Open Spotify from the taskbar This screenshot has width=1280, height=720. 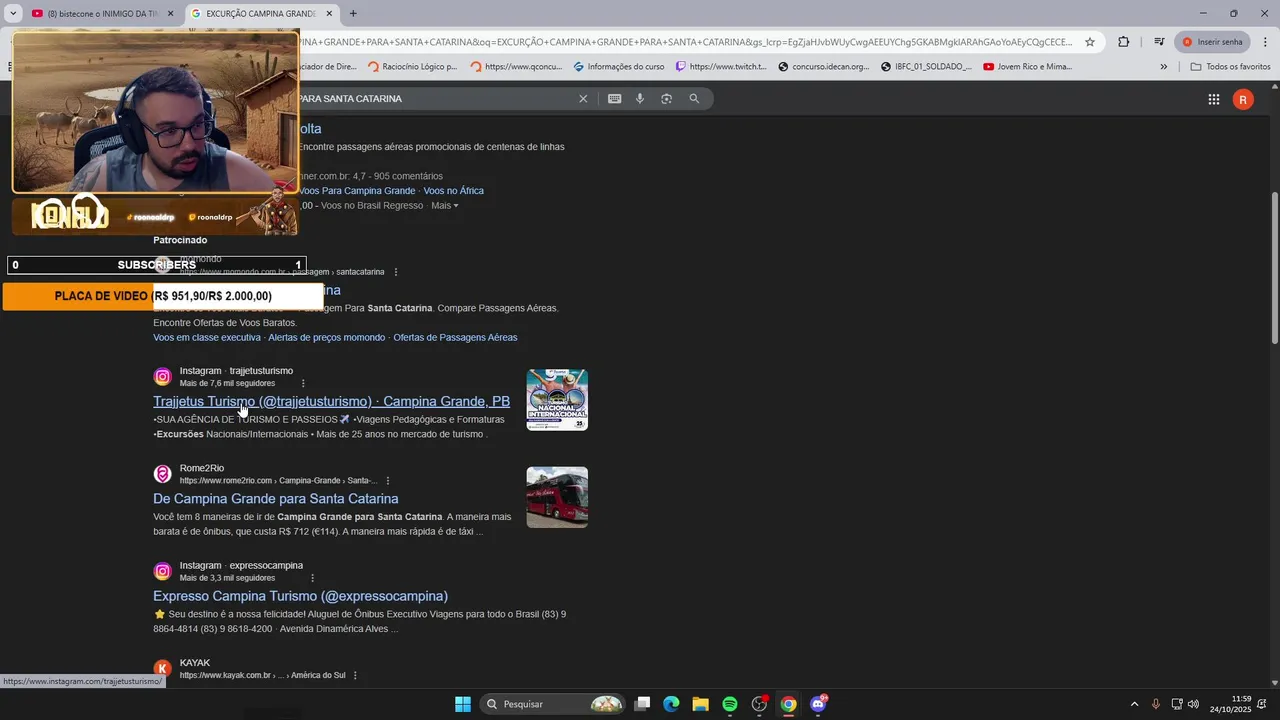point(730,704)
